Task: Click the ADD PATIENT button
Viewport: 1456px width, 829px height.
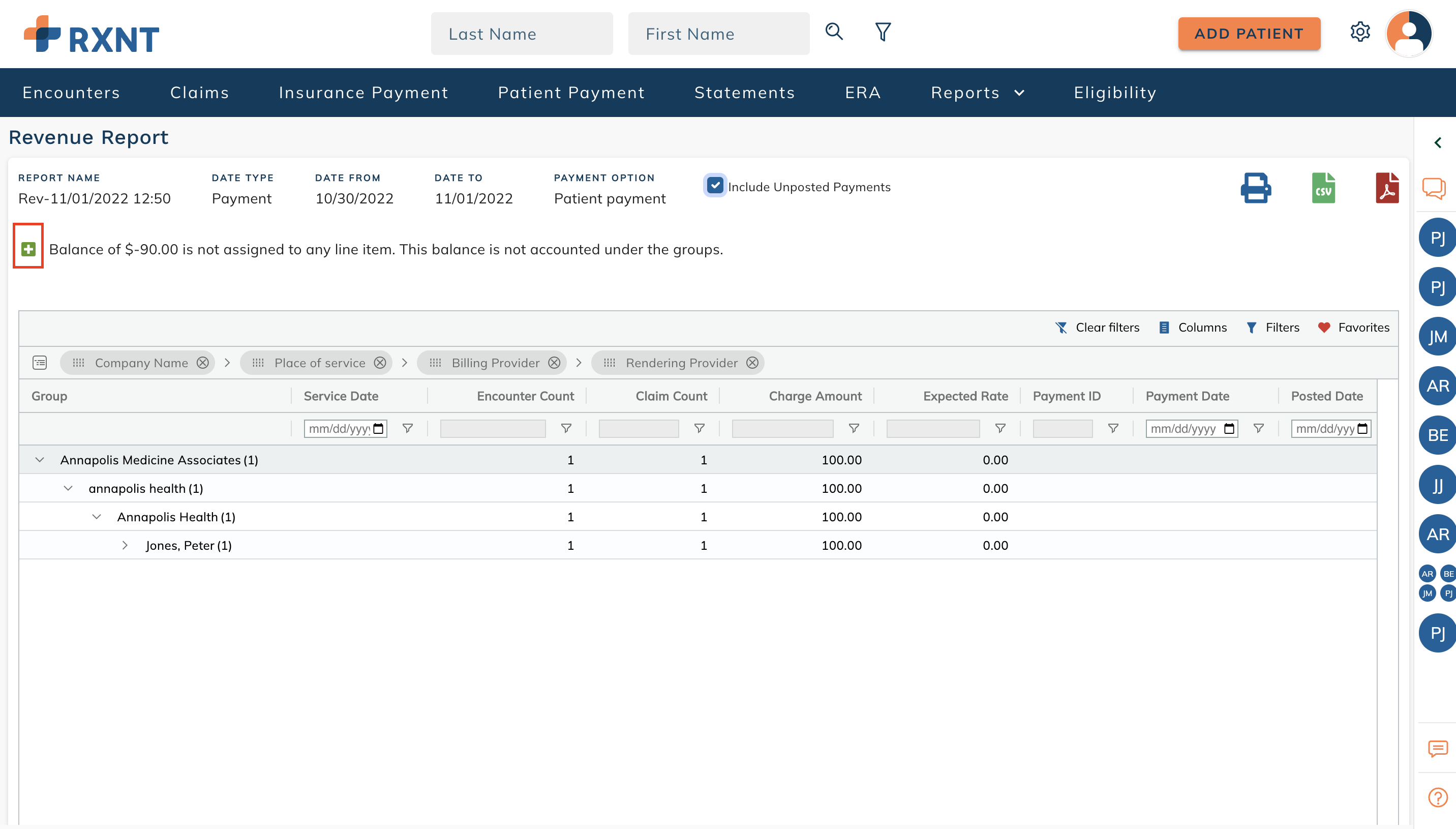Action: pyautogui.click(x=1249, y=34)
